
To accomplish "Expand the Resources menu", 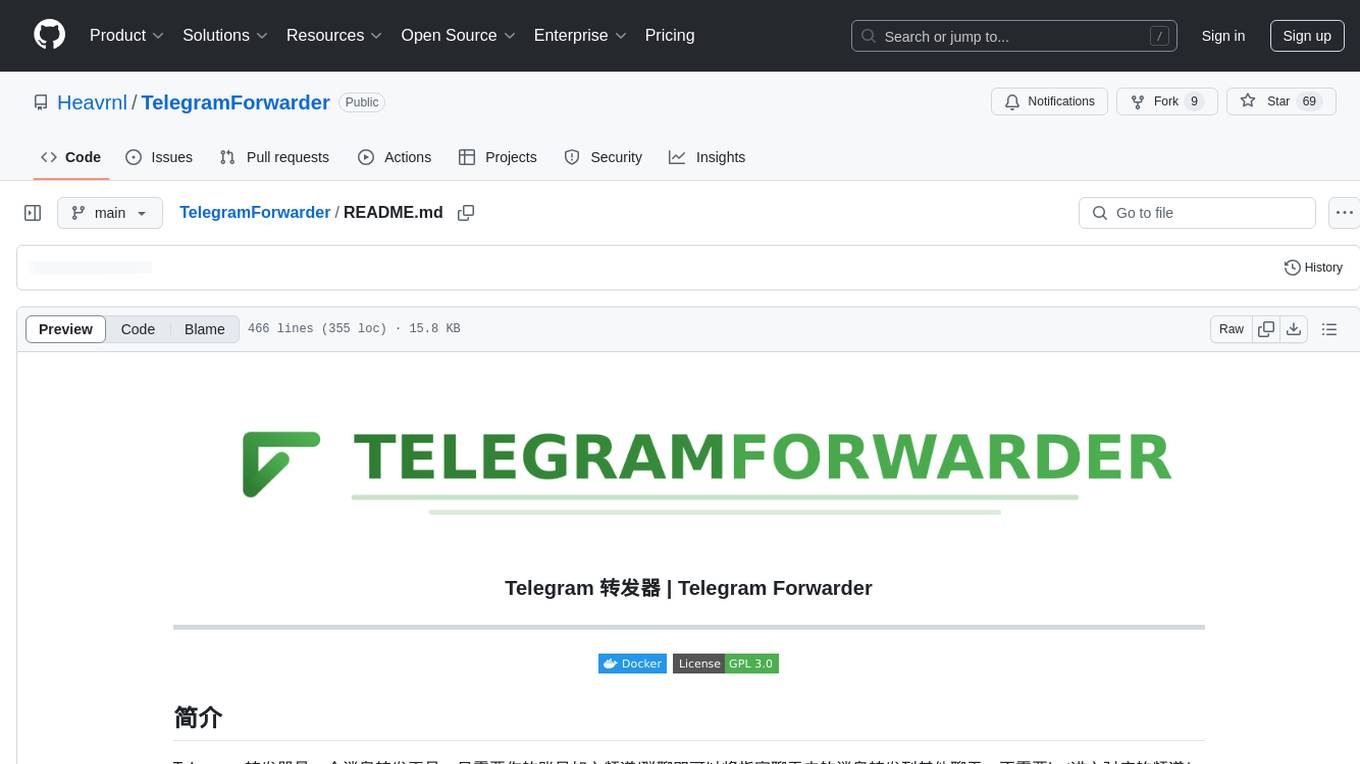I will (334, 35).
